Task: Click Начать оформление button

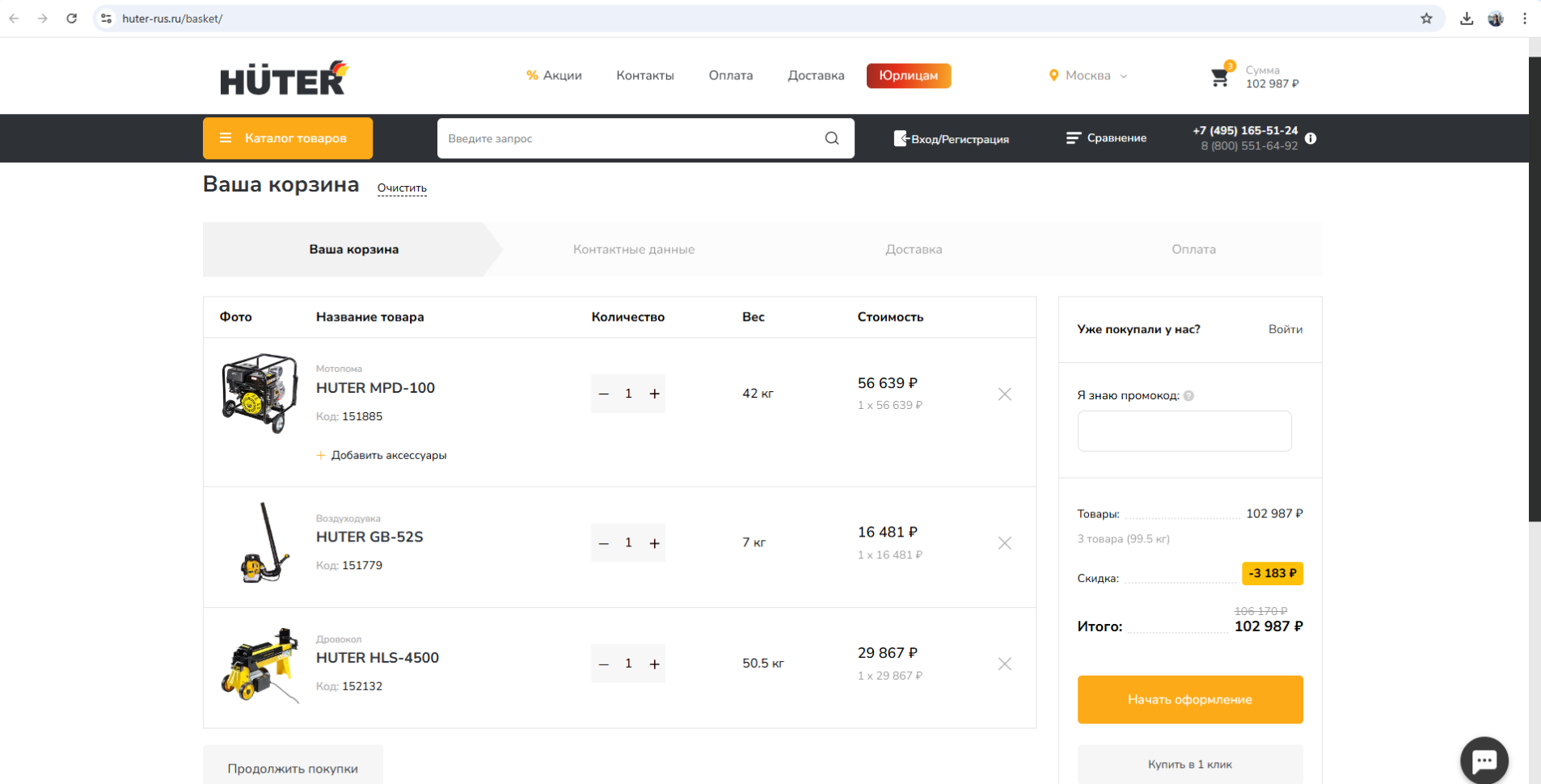Action: [x=1190, y=699]
